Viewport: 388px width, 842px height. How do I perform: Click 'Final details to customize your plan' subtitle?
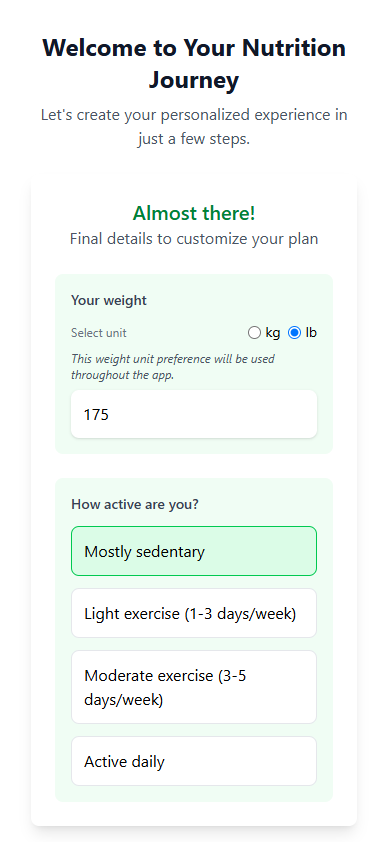[194, 239]
